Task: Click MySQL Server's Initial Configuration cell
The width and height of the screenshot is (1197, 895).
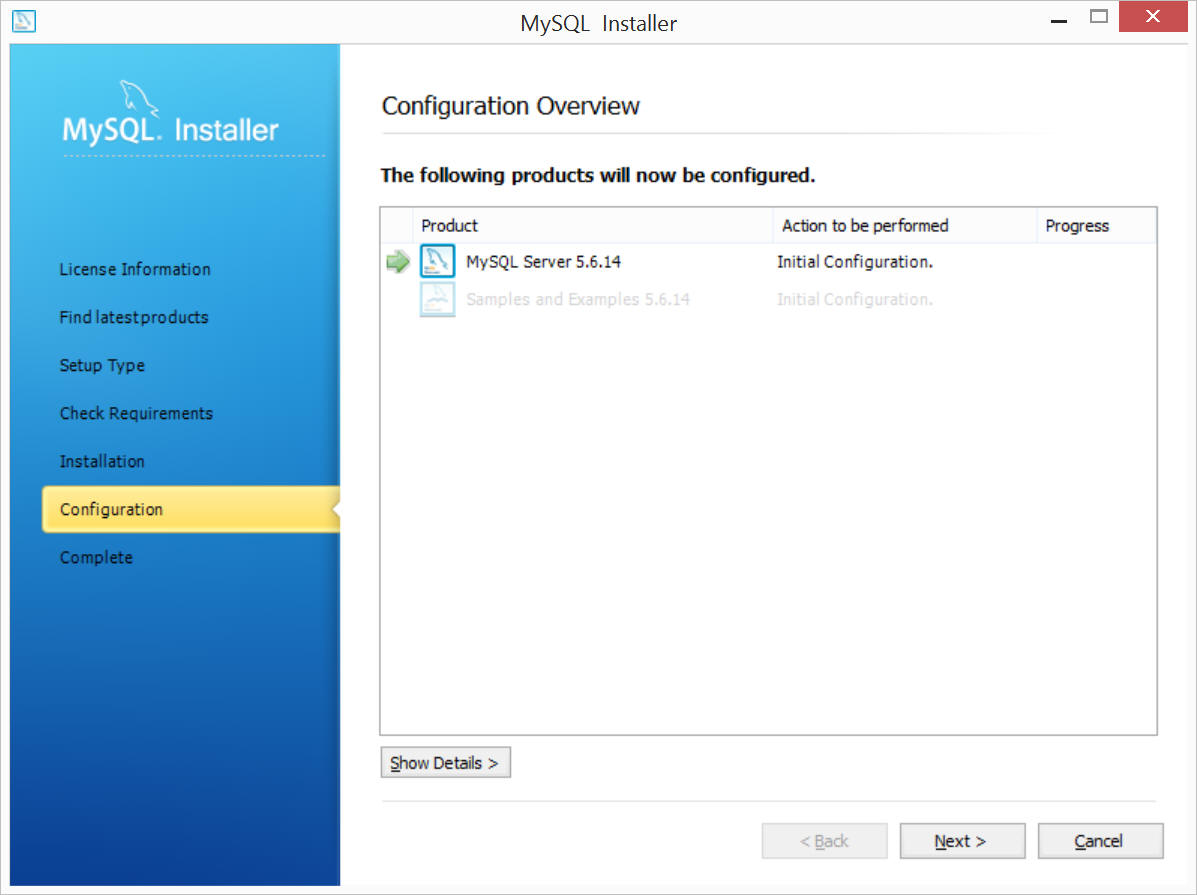Action: pyautogui.click(x=855, y=262)
